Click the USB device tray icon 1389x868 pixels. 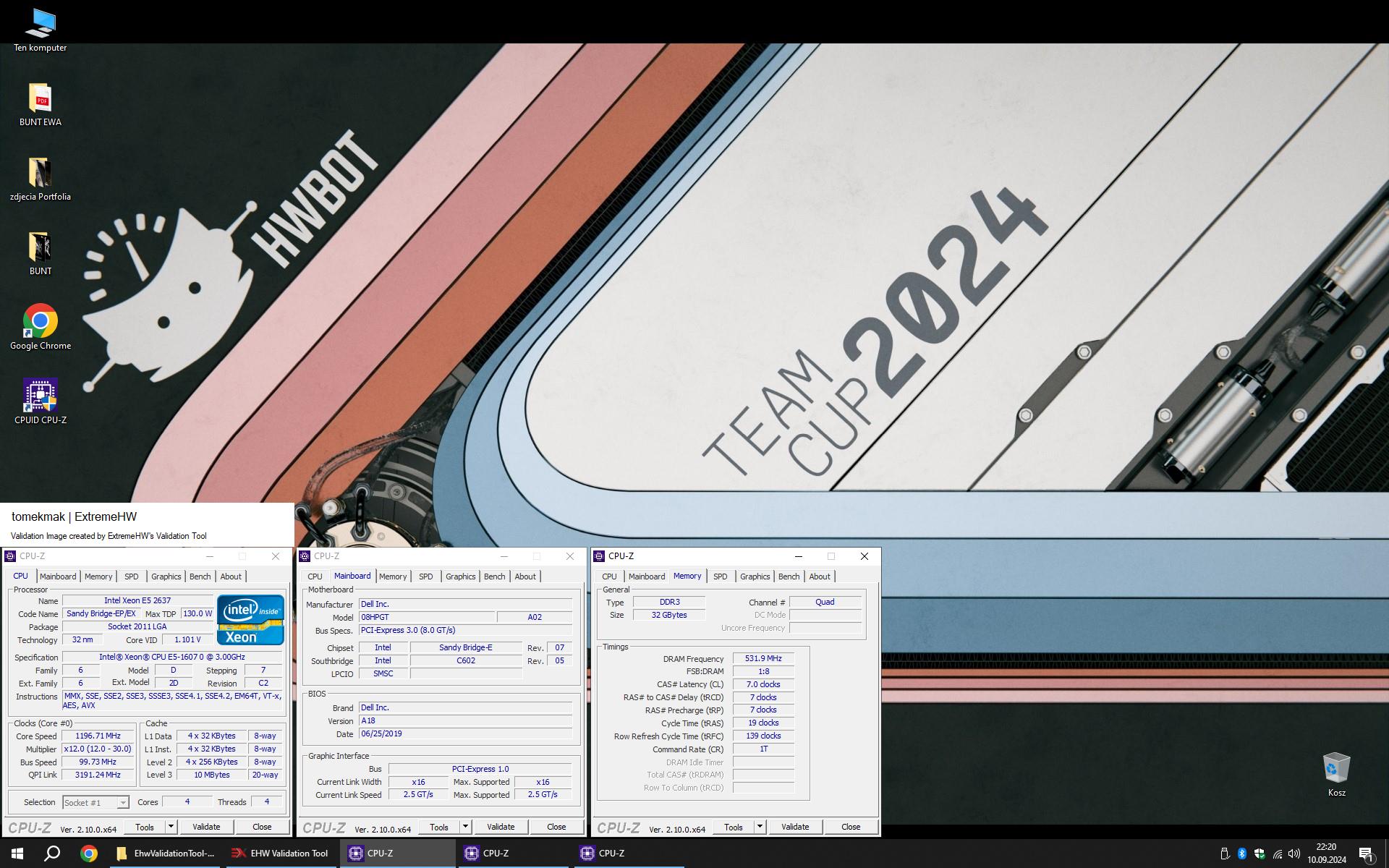[1225, 854]
